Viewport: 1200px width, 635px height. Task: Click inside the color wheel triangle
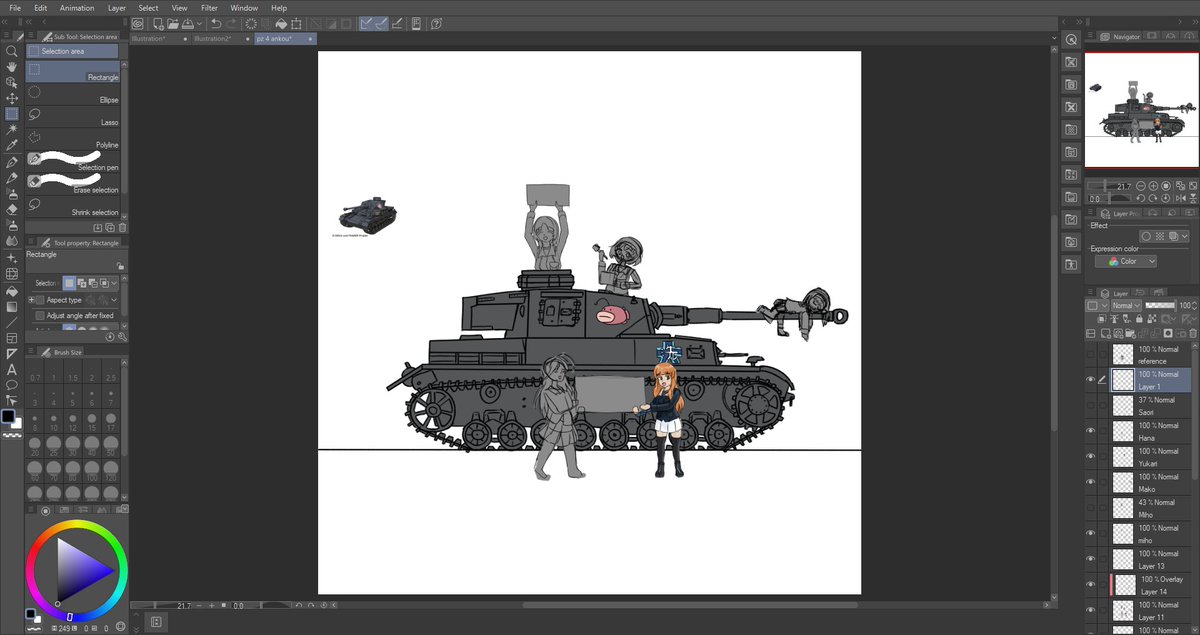[80, 572]
